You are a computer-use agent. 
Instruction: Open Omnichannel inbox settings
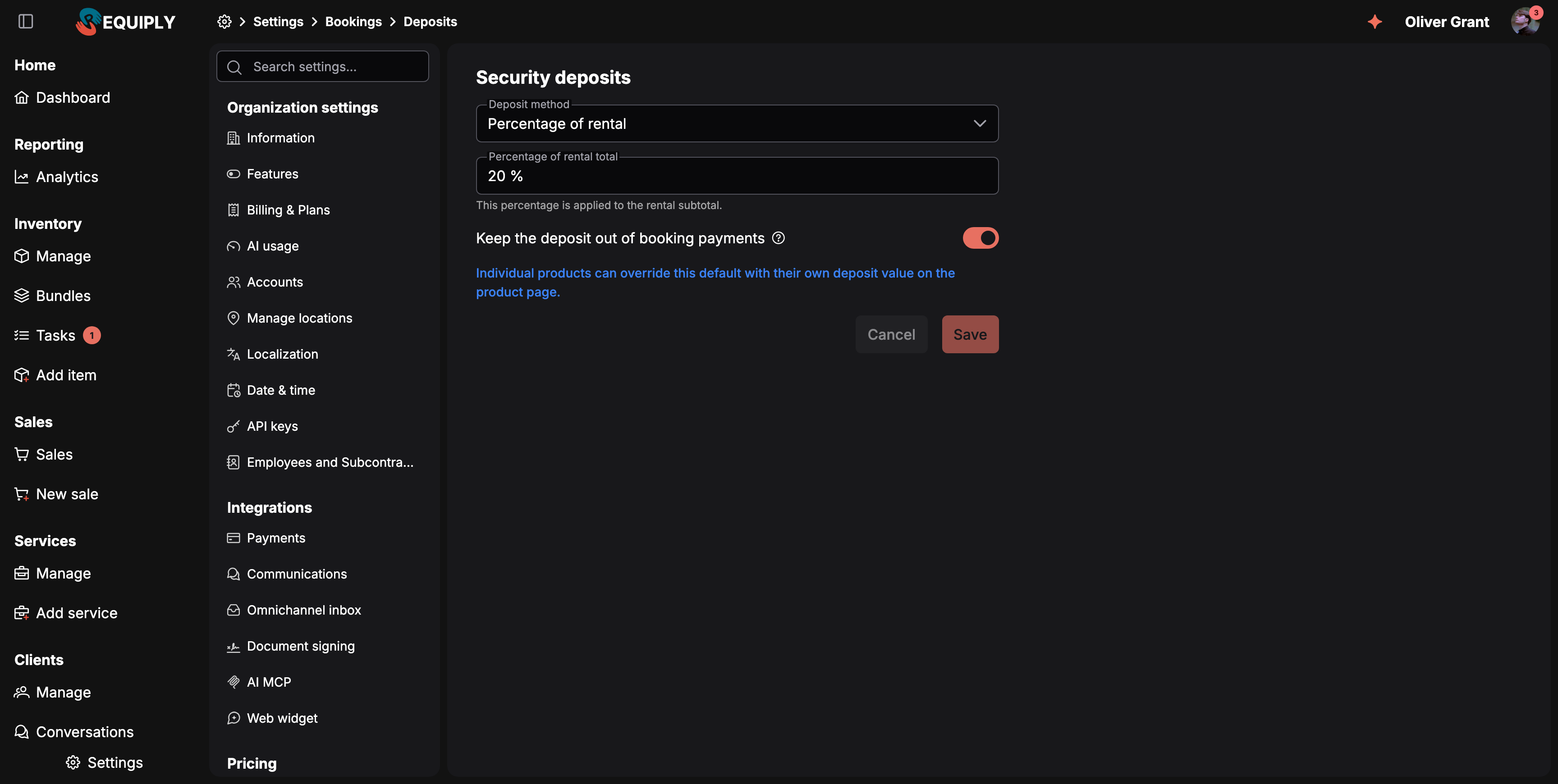294,610
